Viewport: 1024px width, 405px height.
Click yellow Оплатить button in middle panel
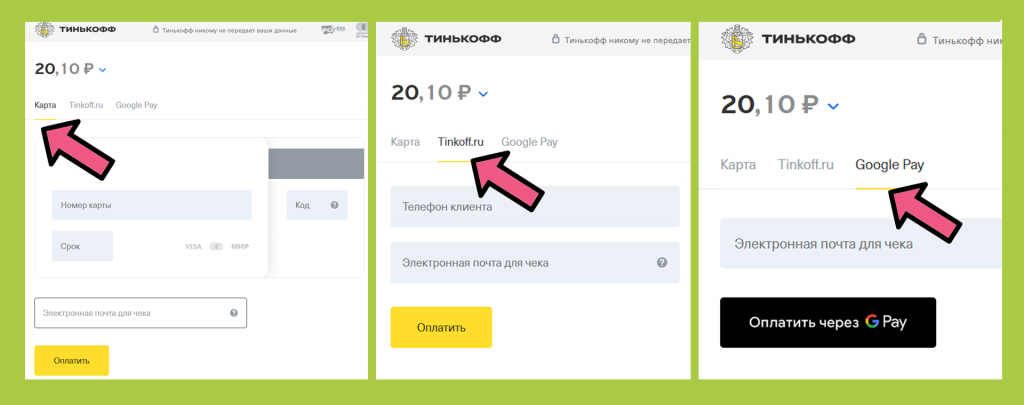tap(441, 327)
